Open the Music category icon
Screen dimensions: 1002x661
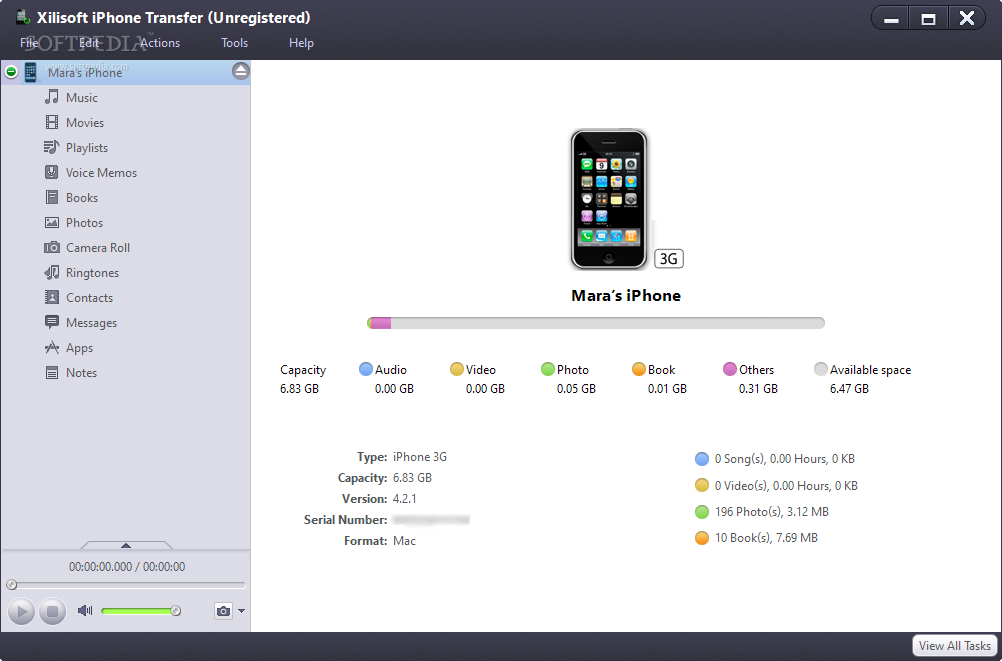point(52,97)
